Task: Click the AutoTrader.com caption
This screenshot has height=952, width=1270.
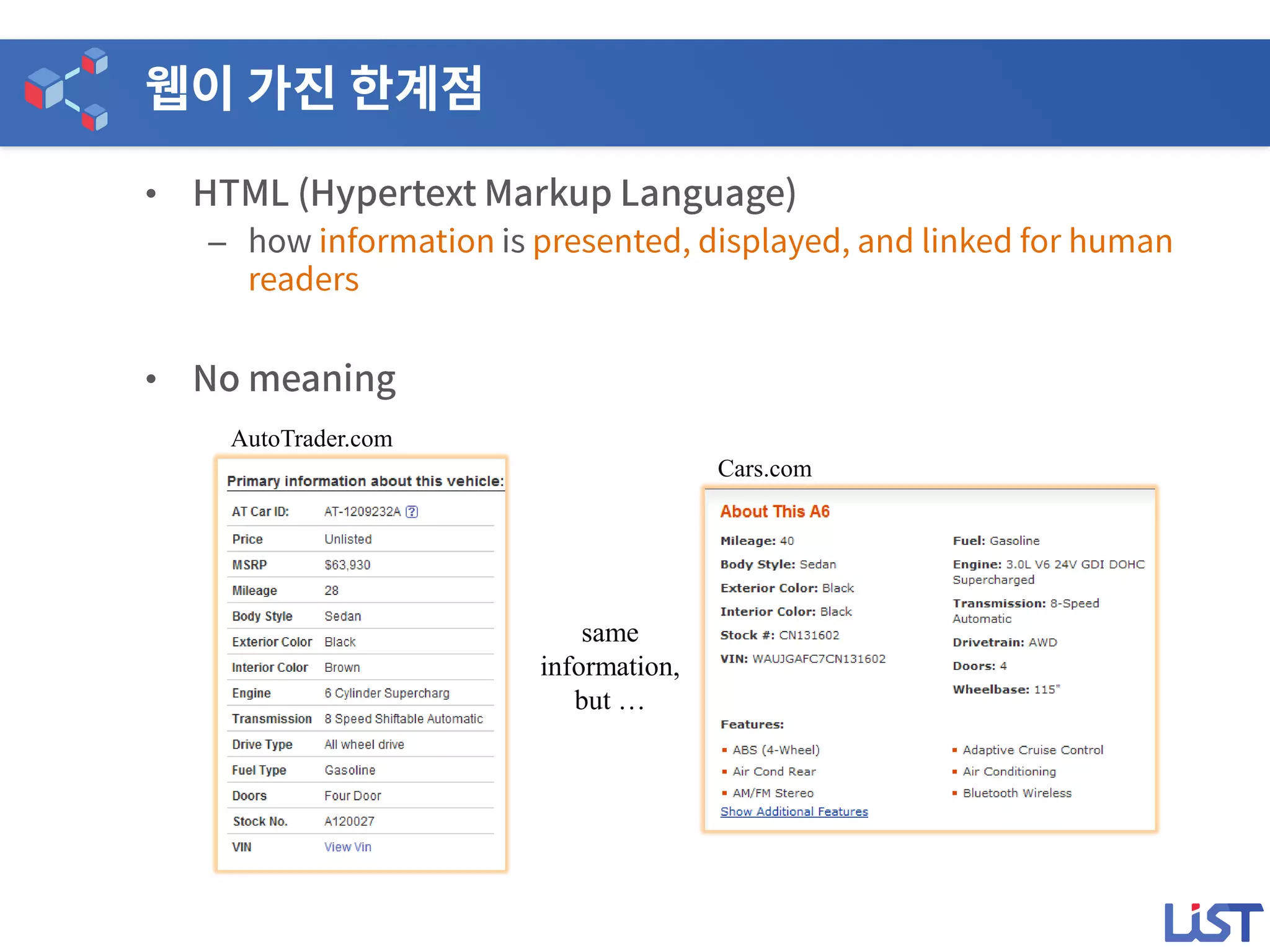Action: coord(311,439)
